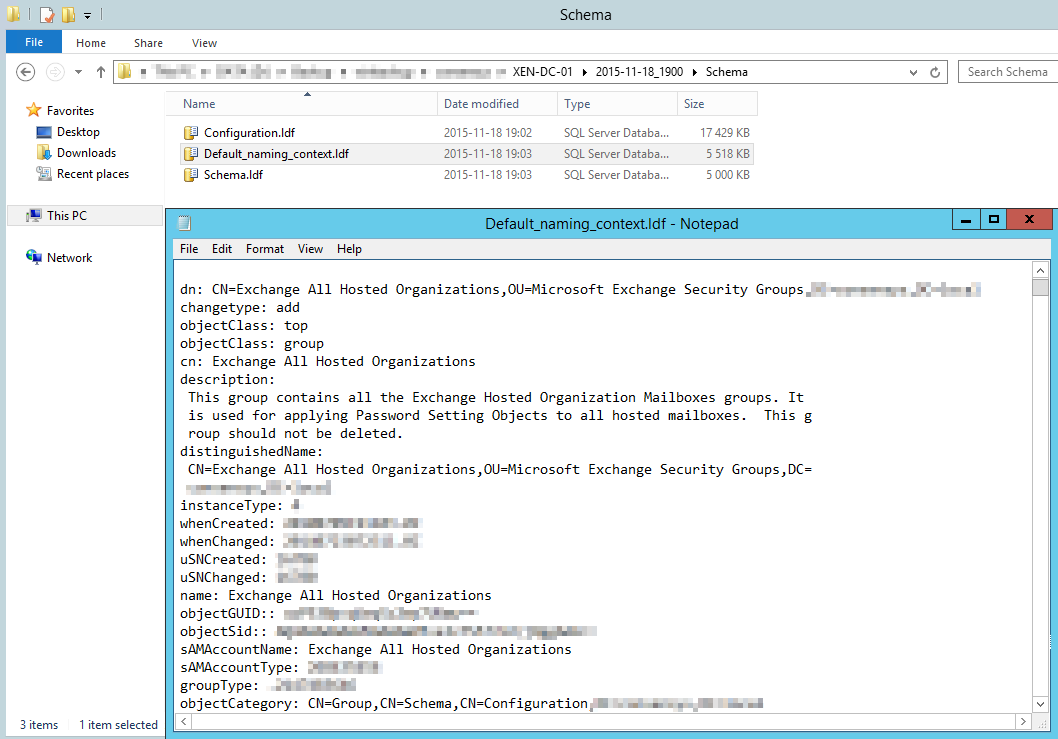Click the Default_naming_context.ldf file icon
Image resolution: width=1058 pixels, height=739 pixels.
point(191,153)
